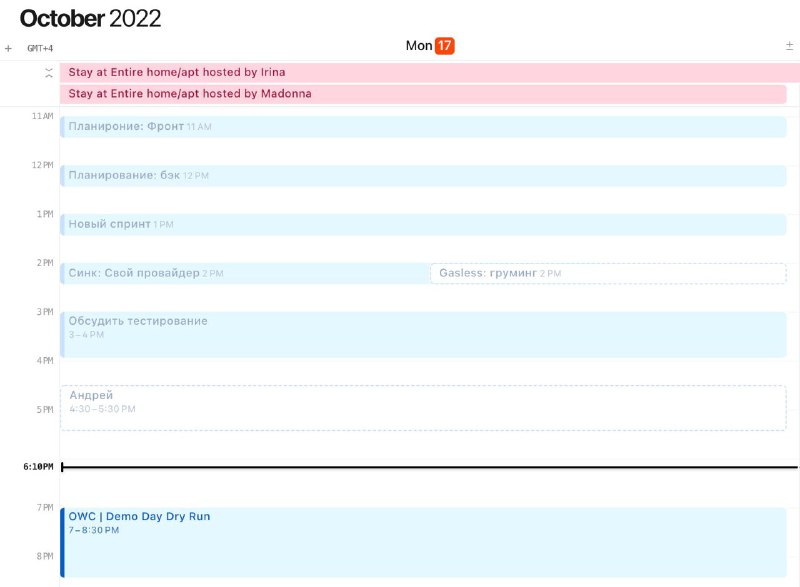Open the OWC | Demo Day Dry Run event

(x=423, y=543)
